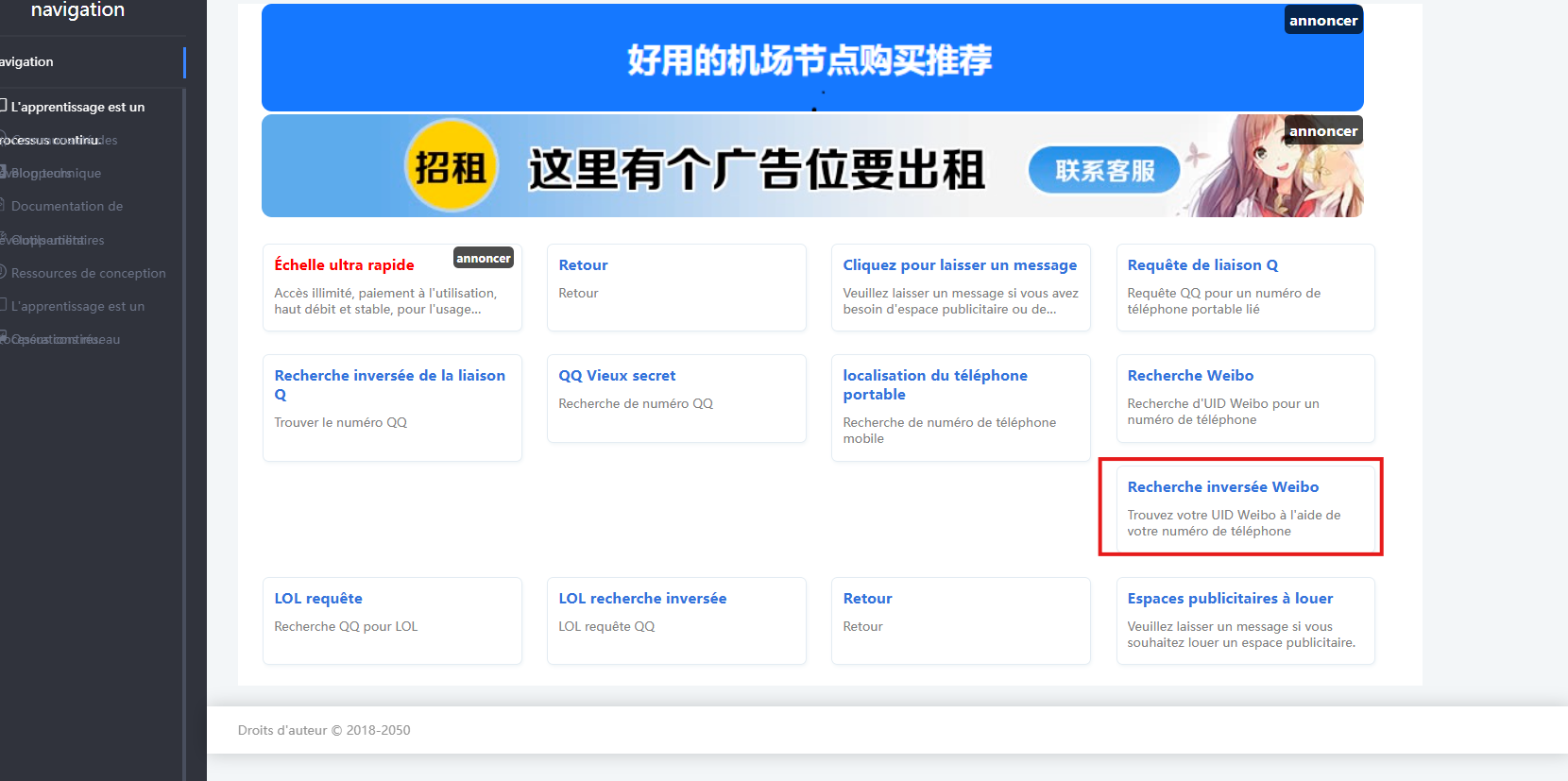This screenshot has height=781, width=1568.
Task: Open Espaces publicitaires à louer
Action: (1229, 599)
